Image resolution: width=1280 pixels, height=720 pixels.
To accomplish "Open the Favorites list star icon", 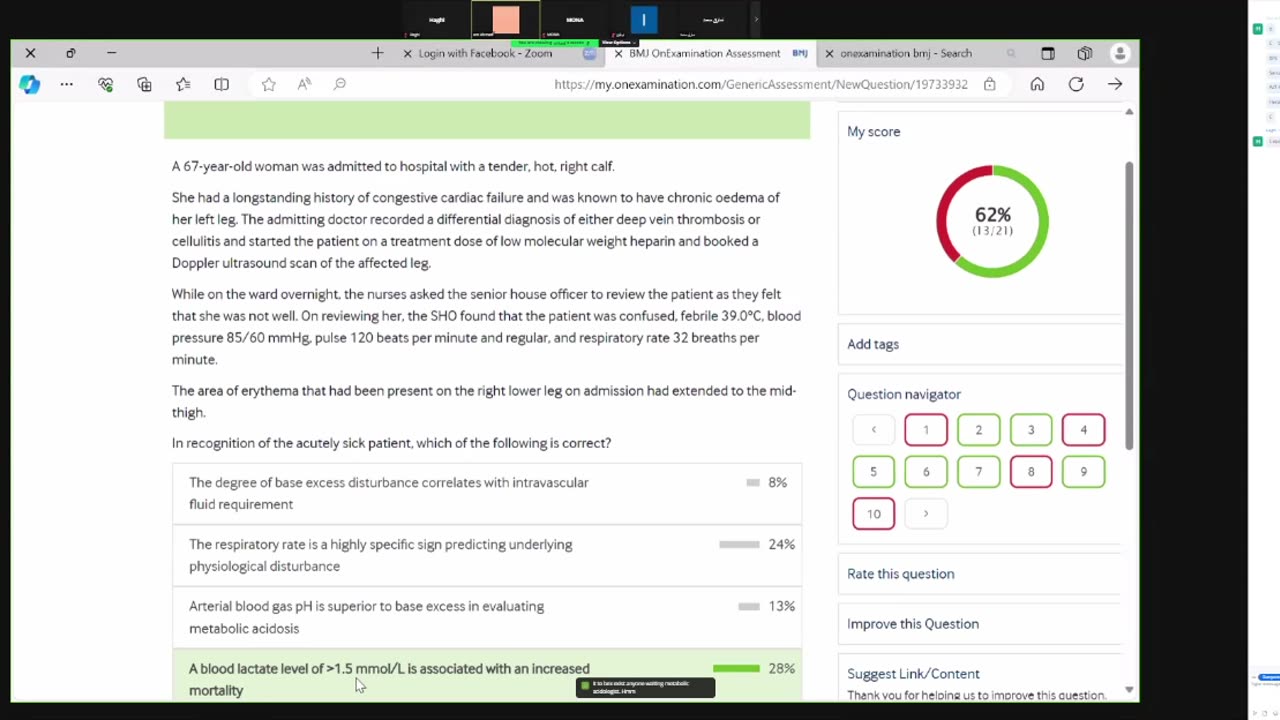I will pos(183,84).
